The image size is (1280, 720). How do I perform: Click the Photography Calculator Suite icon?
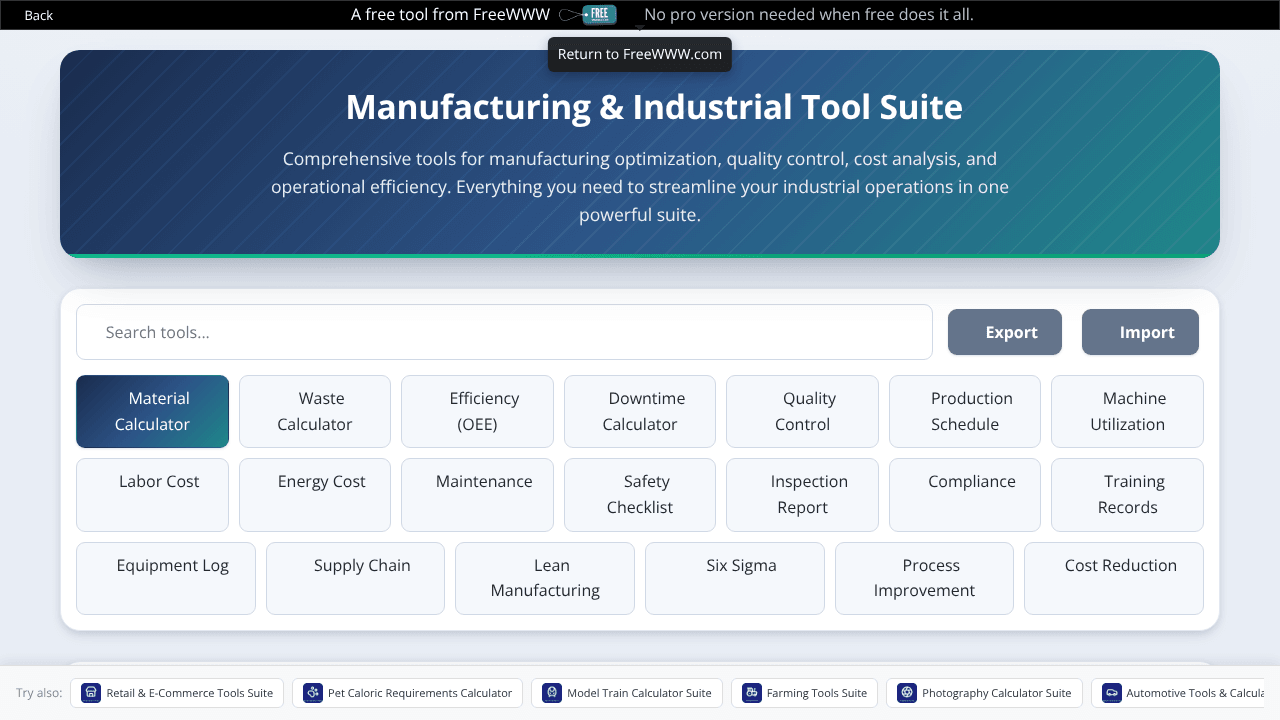(907, 693)
